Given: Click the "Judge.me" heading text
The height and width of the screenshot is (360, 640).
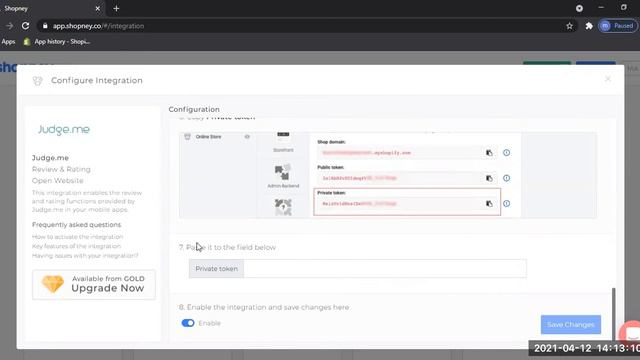Looking at the screenshot, I should [x=50, y=158].
